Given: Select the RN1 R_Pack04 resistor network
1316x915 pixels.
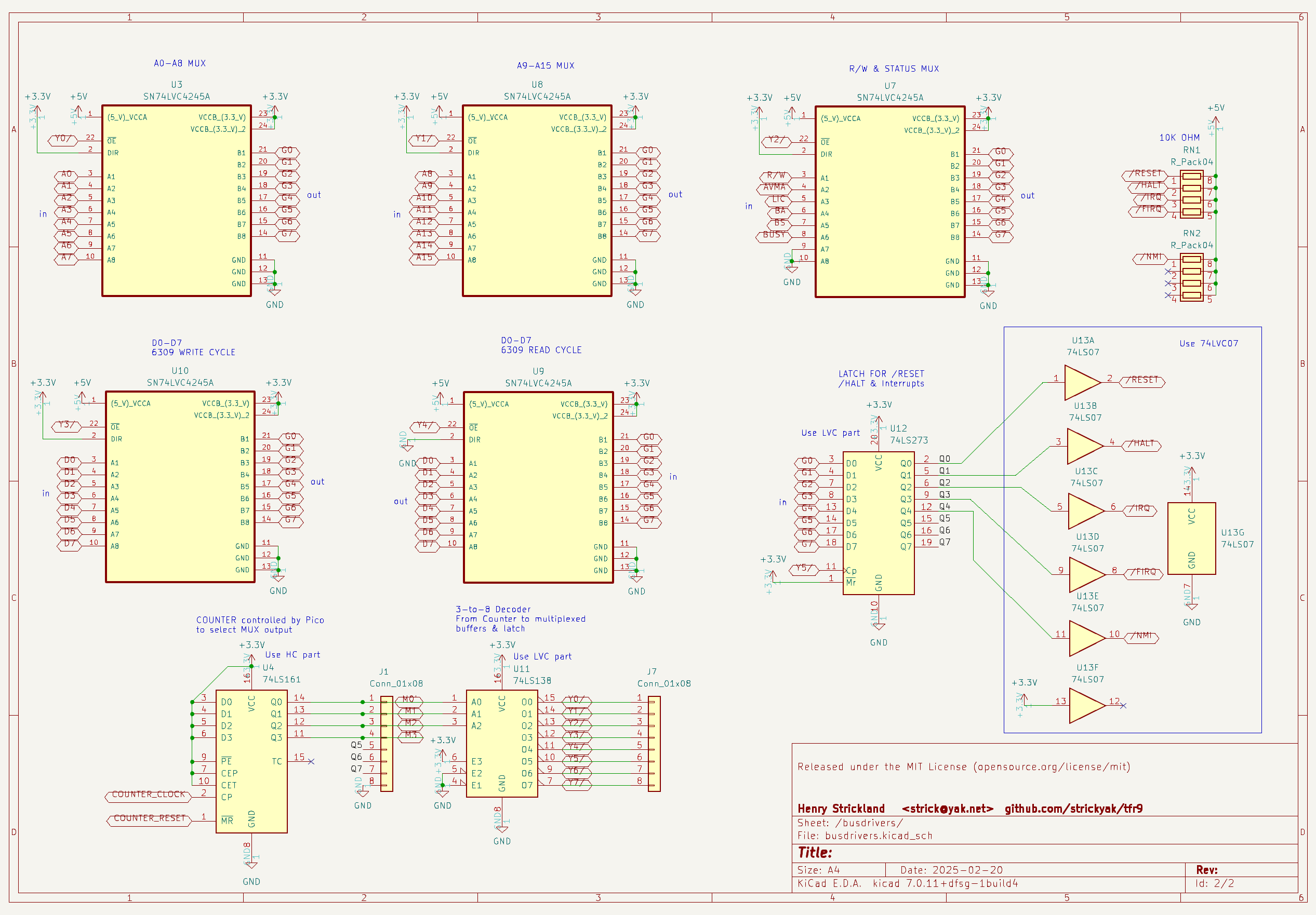Looking at the screenshot, I should [x=1191, y=194].
